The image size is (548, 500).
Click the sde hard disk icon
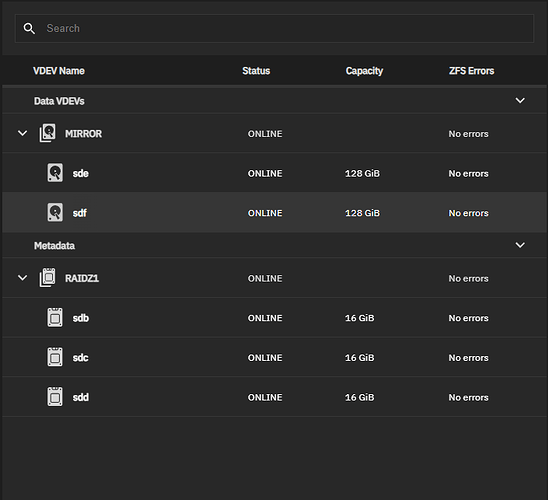pyautogui.click(x=55, y=173)
